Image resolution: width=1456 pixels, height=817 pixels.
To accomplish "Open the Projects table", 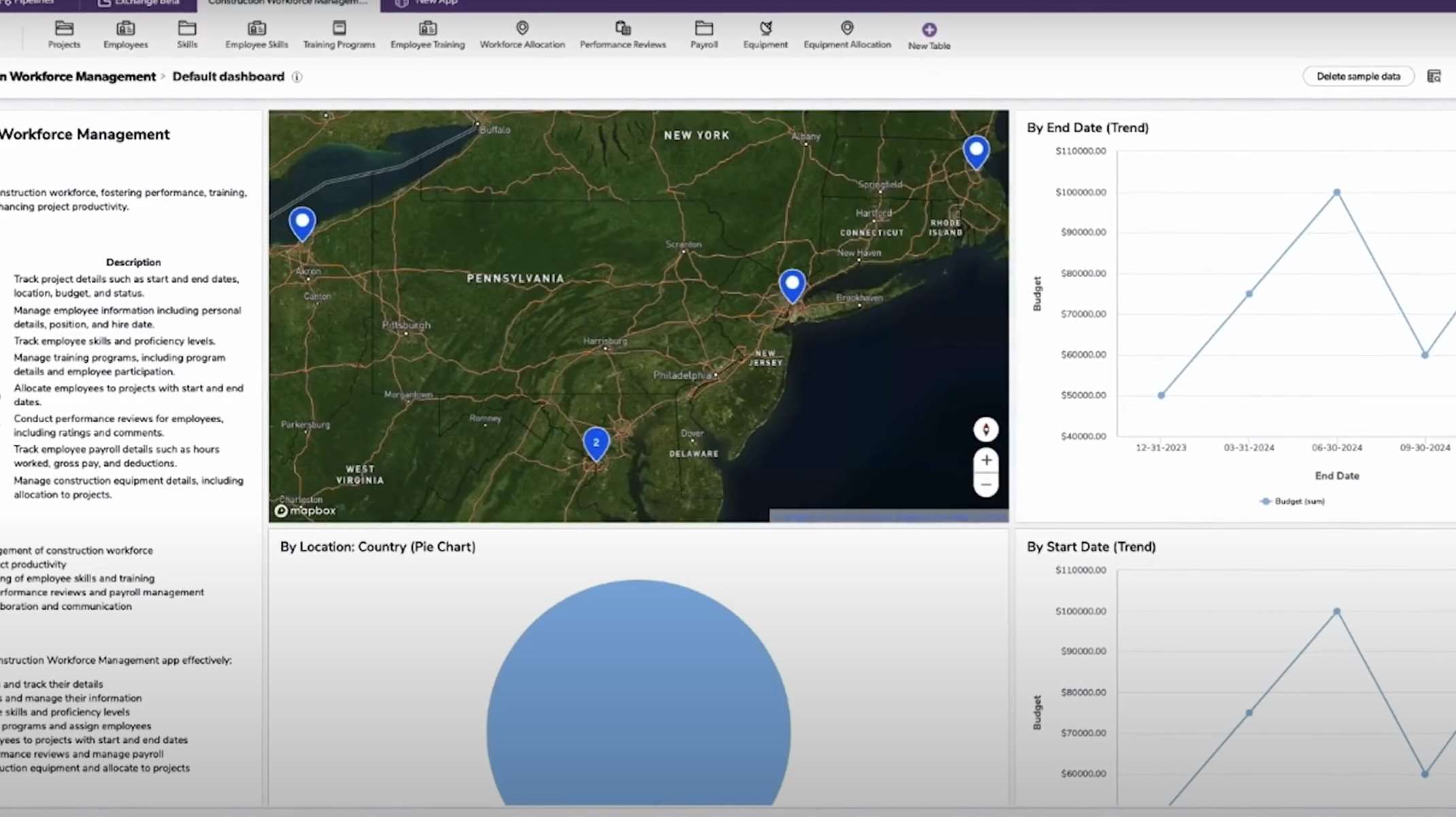I will [x=64, y=34].
